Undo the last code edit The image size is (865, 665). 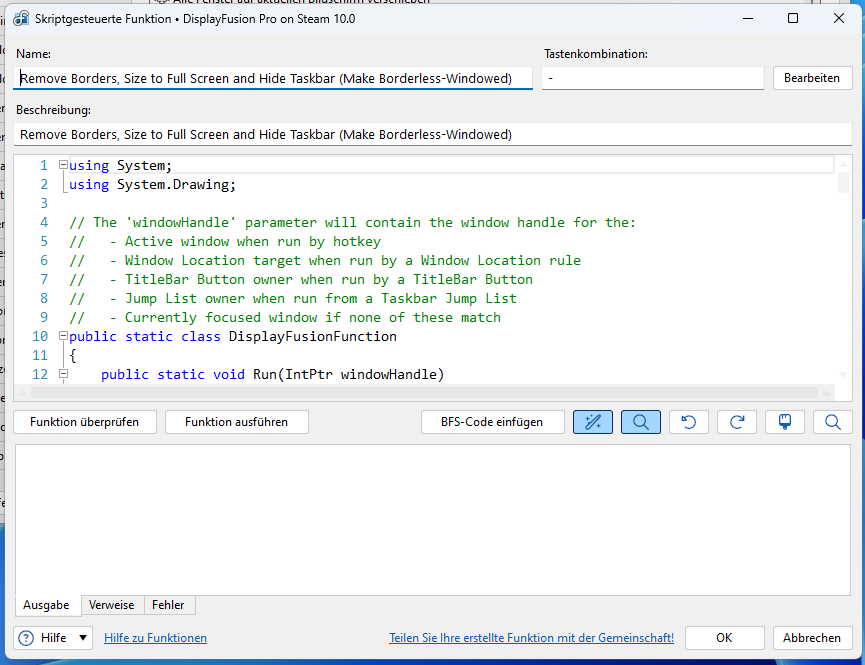click(x=688, y=422)
